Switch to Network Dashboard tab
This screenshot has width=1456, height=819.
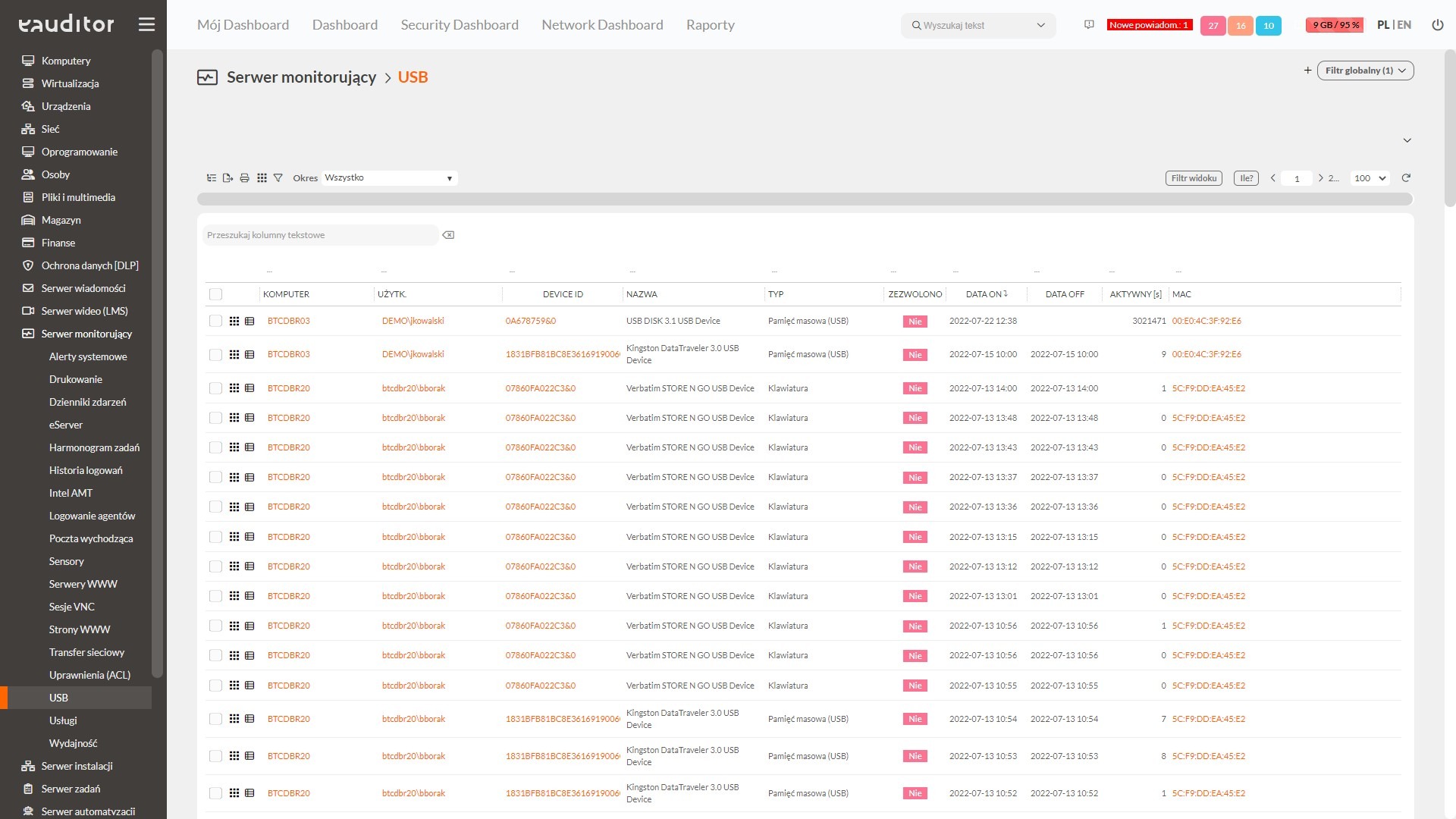602,25
